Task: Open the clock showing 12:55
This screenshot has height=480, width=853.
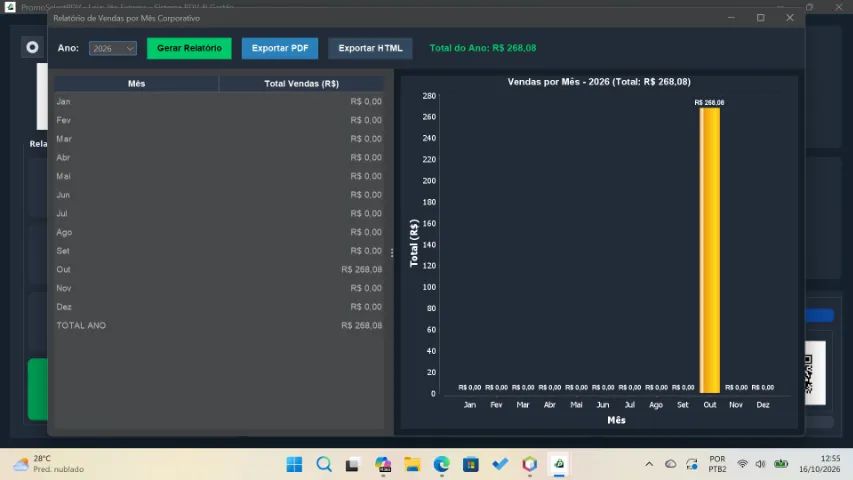Action: pos(819,464)
